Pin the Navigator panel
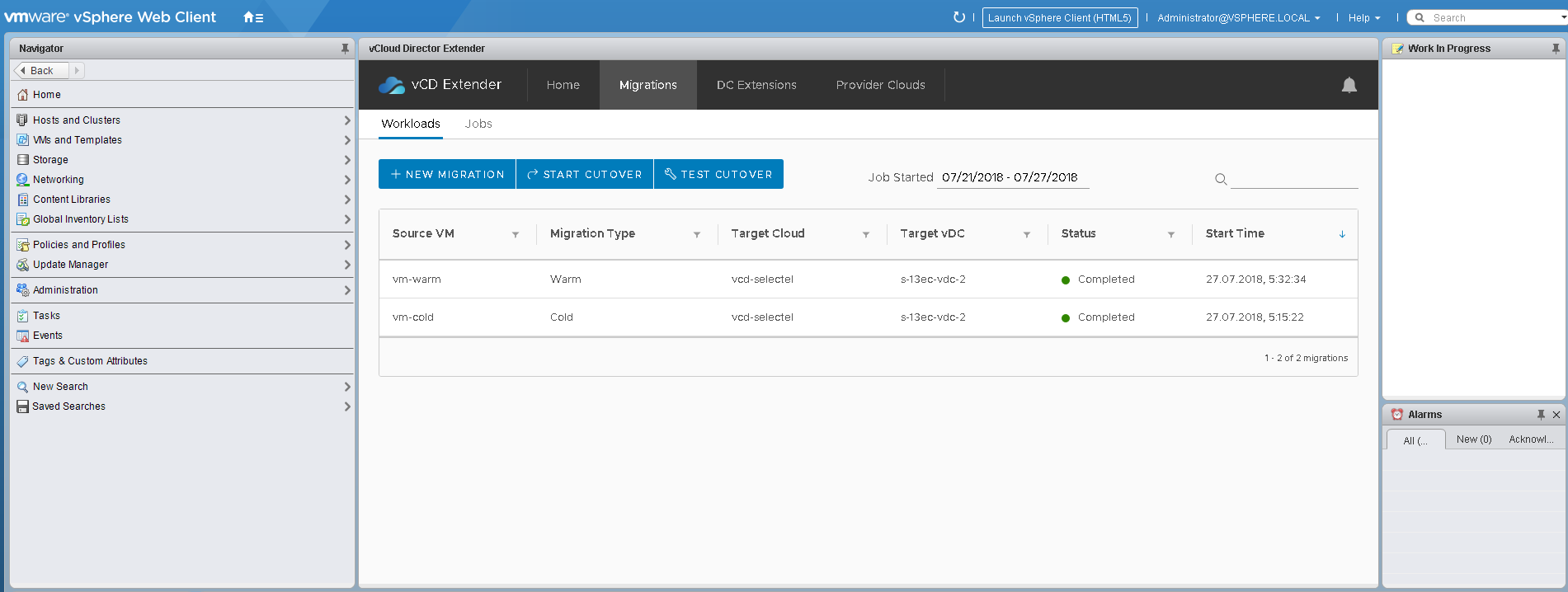The width and height of the screenshot is (1568, 592). pyautogui.click(x=345, y=49)
